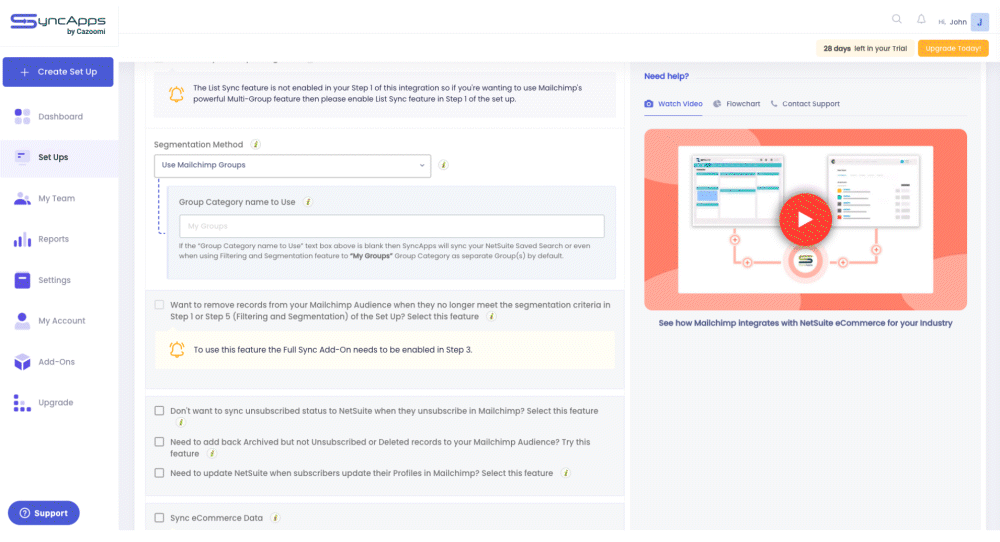1000x542 pixels.
Task: Click the SyncApps by Cazoomi logo
Action: [58, 24]
